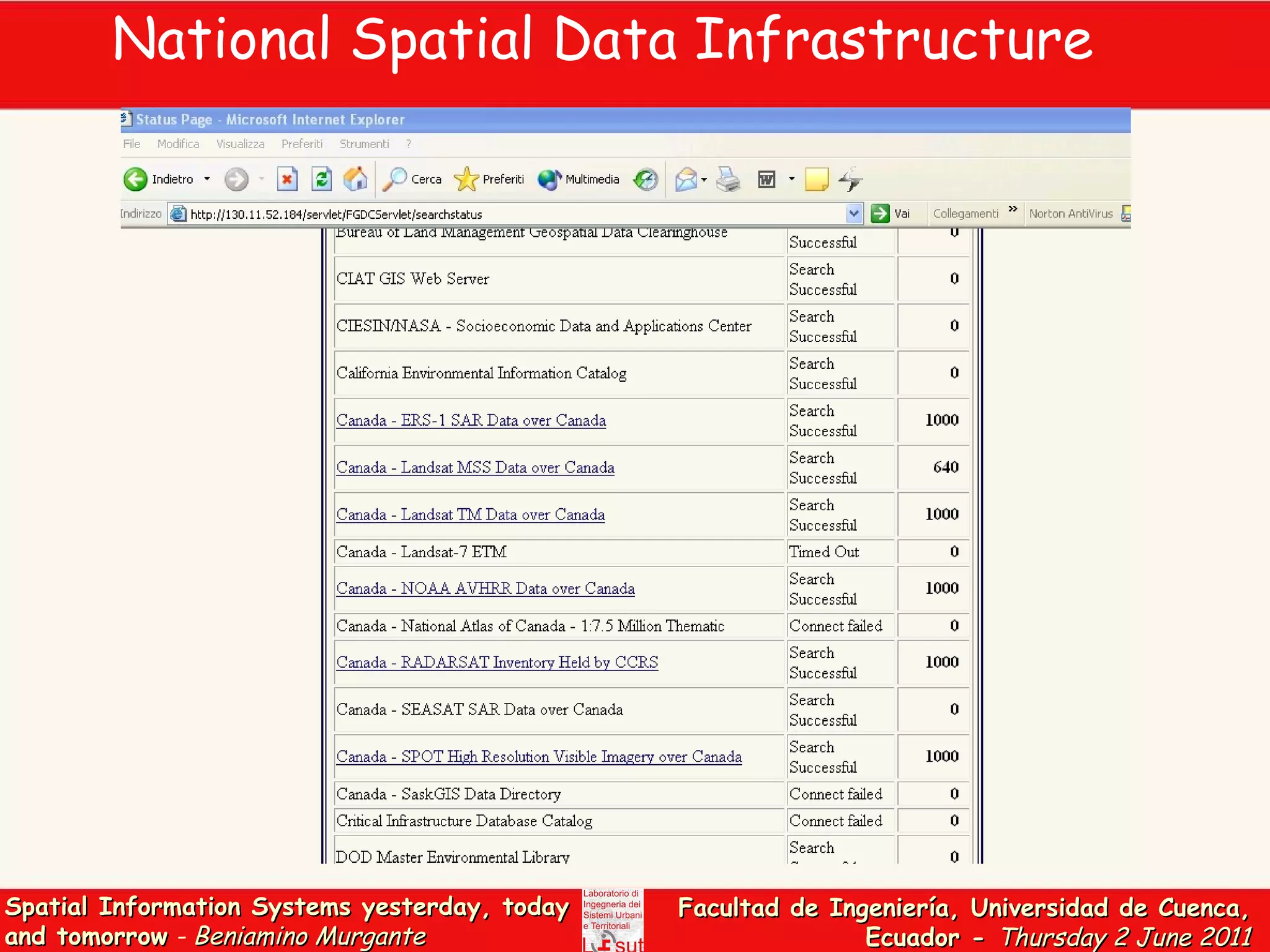Click California Environmental Information Catalog text
Screen dimensions: 1270x952
tap(481, 373)
